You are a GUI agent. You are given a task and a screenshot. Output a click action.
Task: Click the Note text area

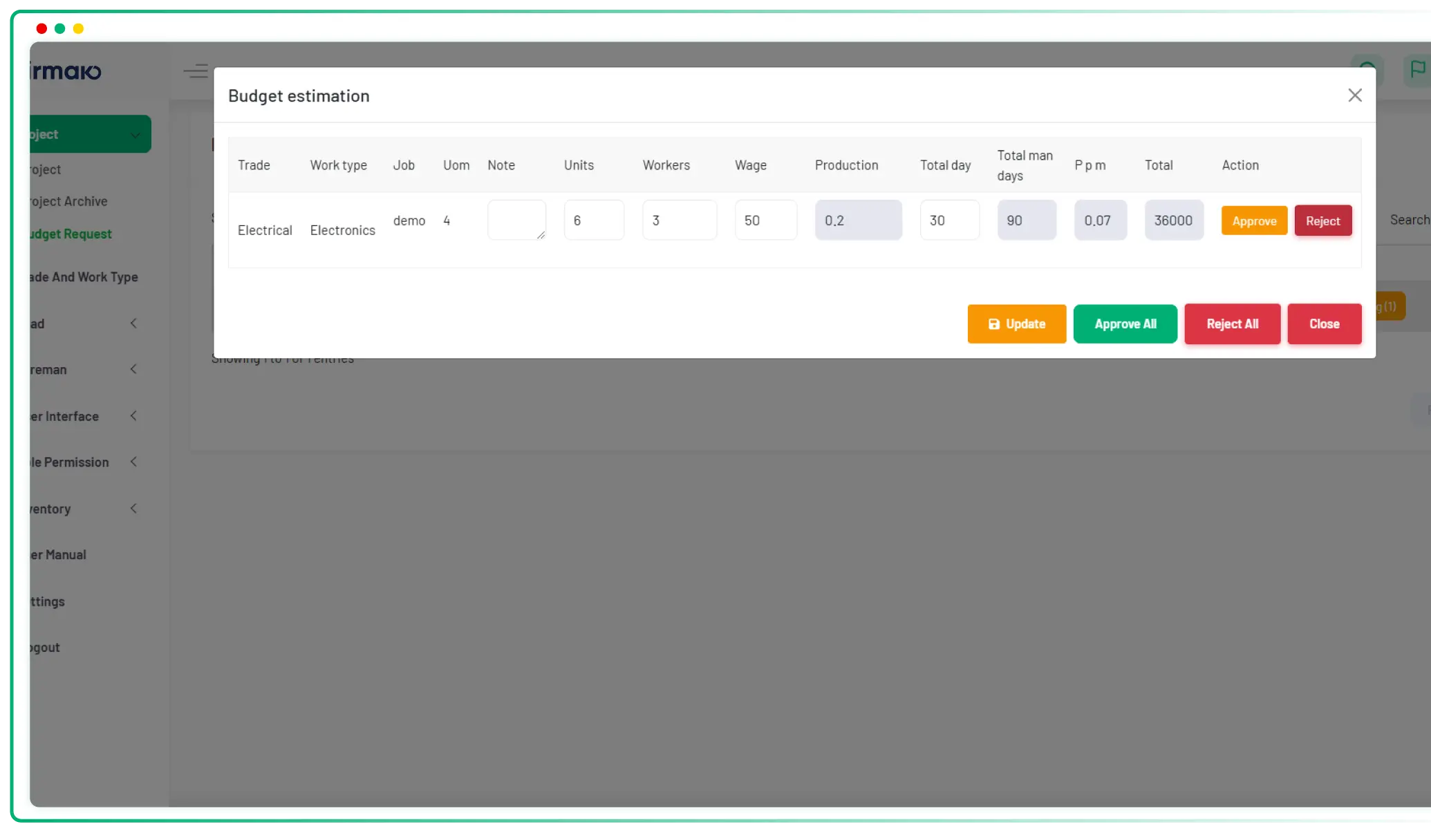click(516, 220)
